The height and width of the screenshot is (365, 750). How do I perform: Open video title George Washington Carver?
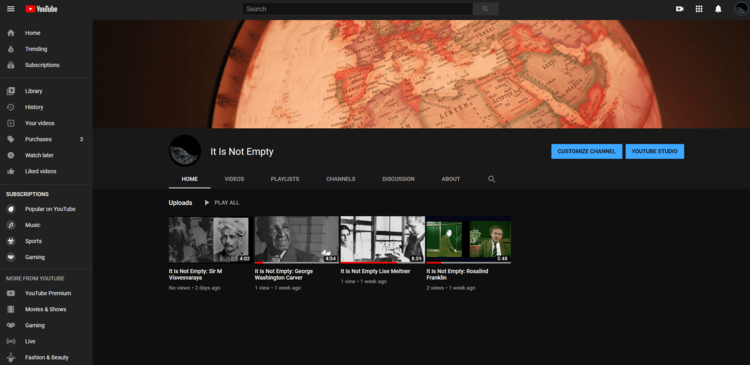pos(284,274)
